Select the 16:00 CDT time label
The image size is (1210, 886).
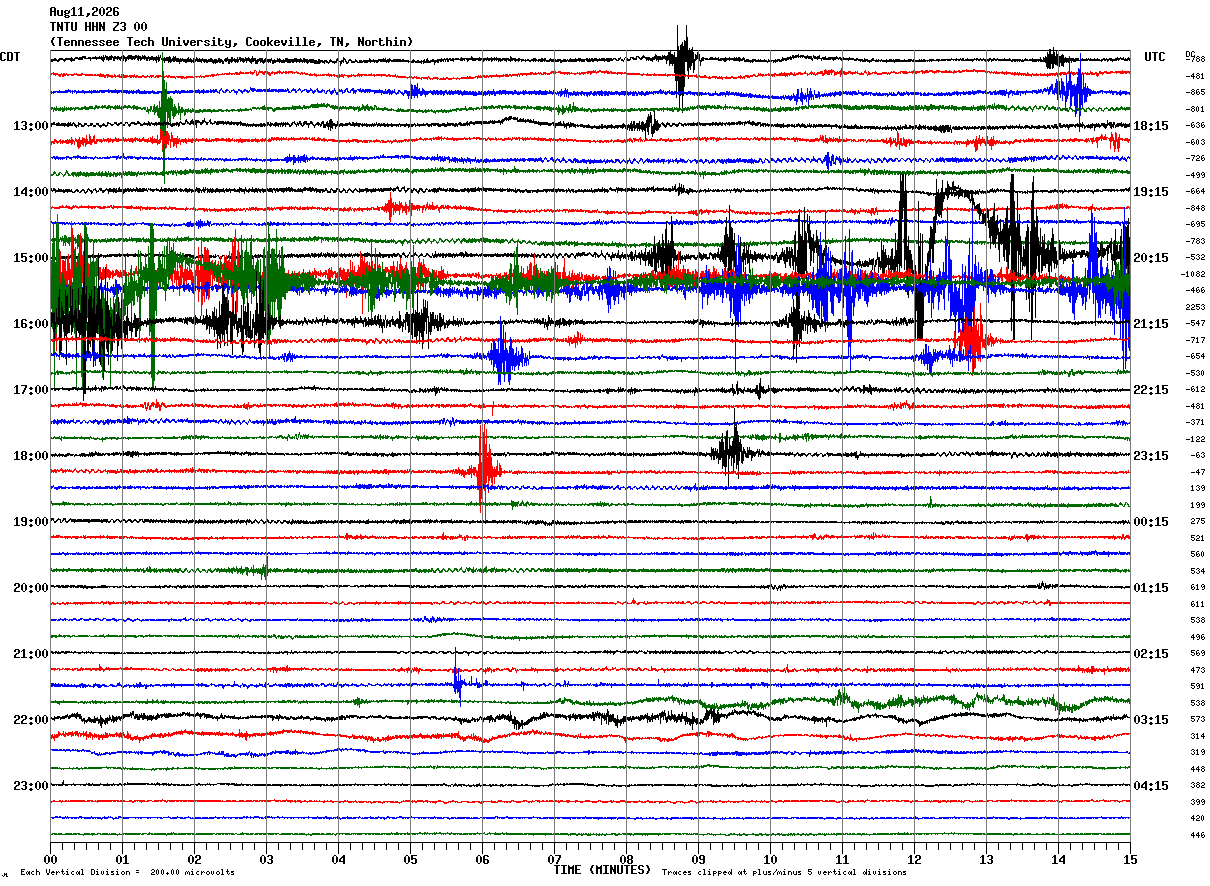tap(31, 324)
